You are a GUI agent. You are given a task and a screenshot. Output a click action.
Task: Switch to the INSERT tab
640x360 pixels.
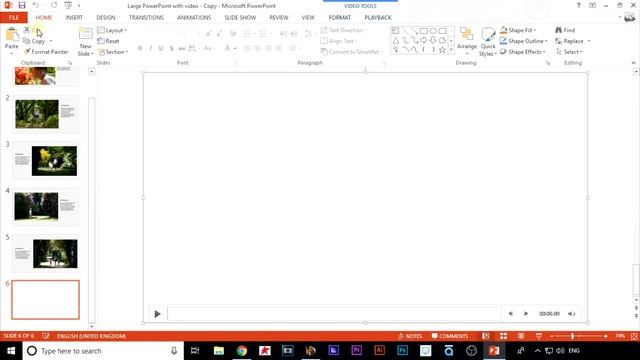[74, 18]
